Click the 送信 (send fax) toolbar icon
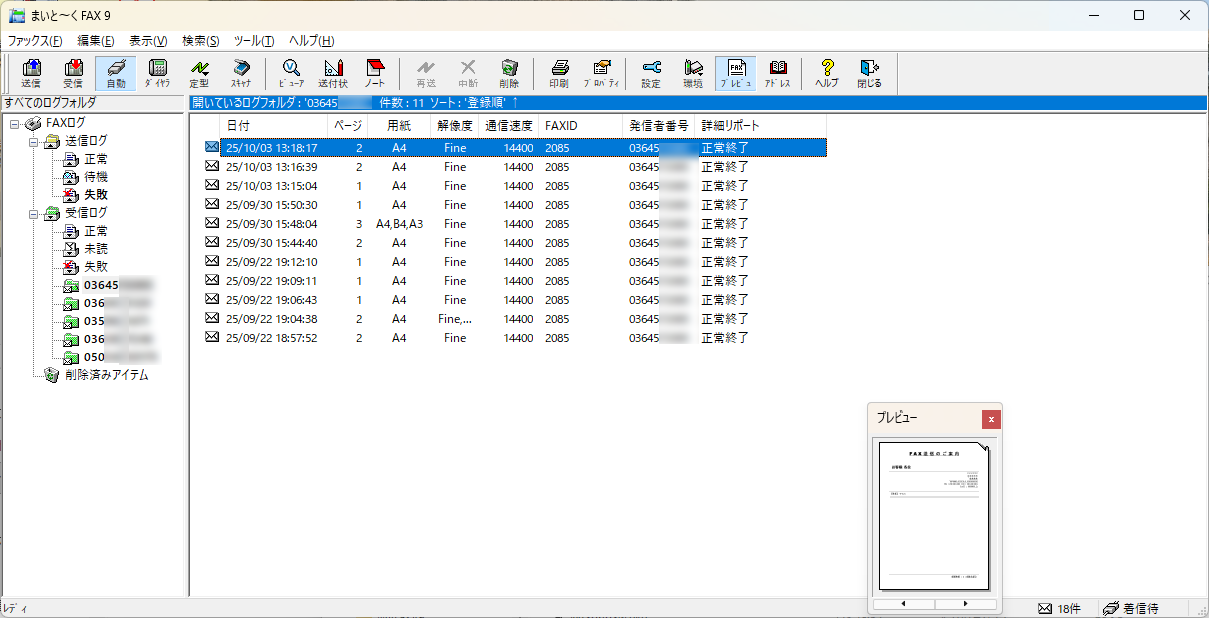1209x618 pixels. (x=31, y=73)
